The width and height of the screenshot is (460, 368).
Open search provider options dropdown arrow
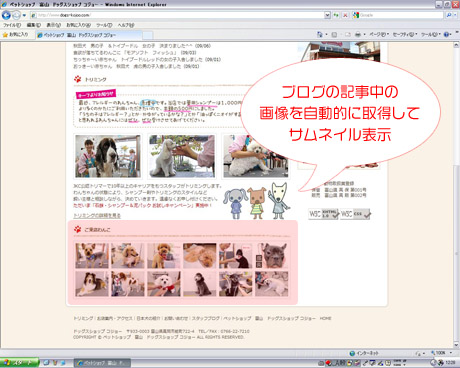456,15
